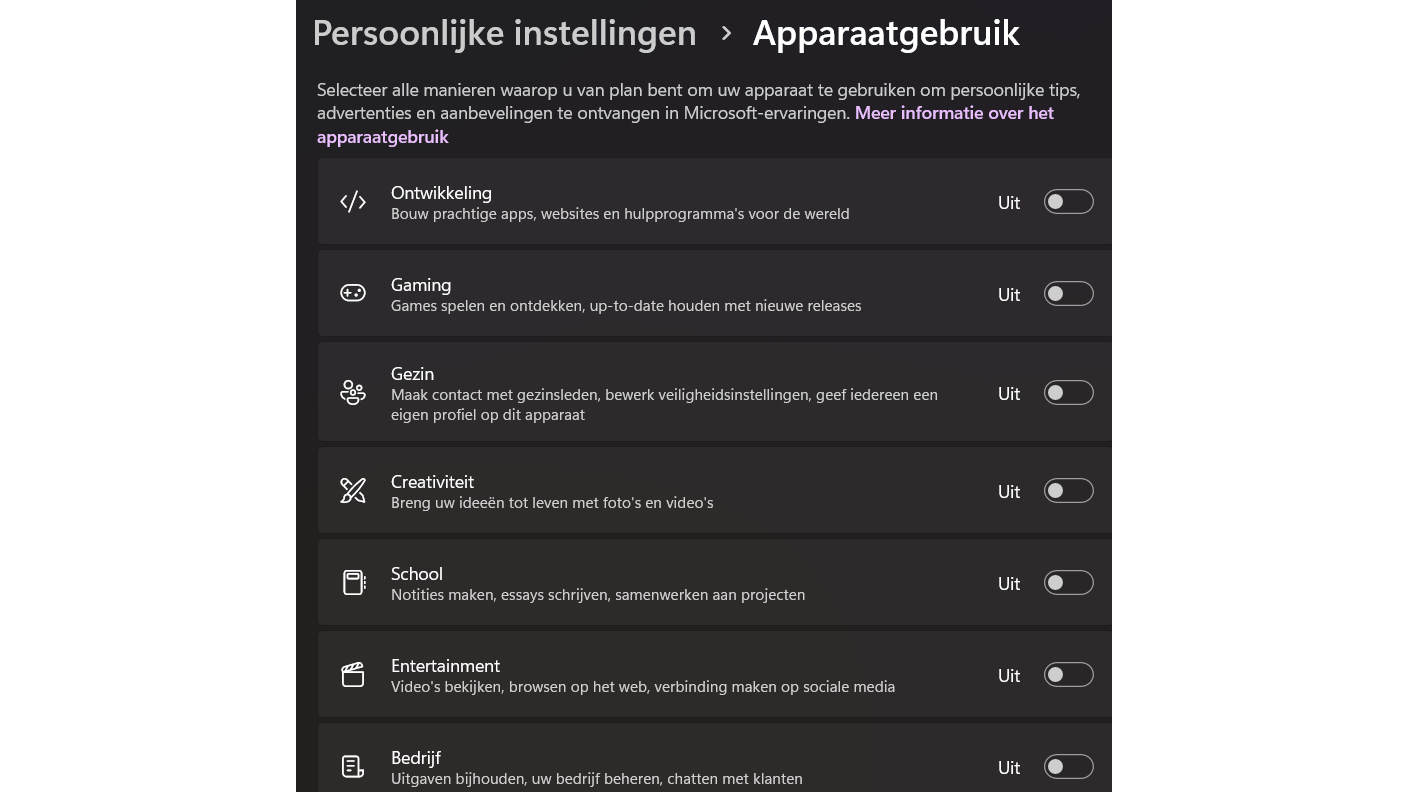Click the Creativiteit pencil and brush icon

353,491
